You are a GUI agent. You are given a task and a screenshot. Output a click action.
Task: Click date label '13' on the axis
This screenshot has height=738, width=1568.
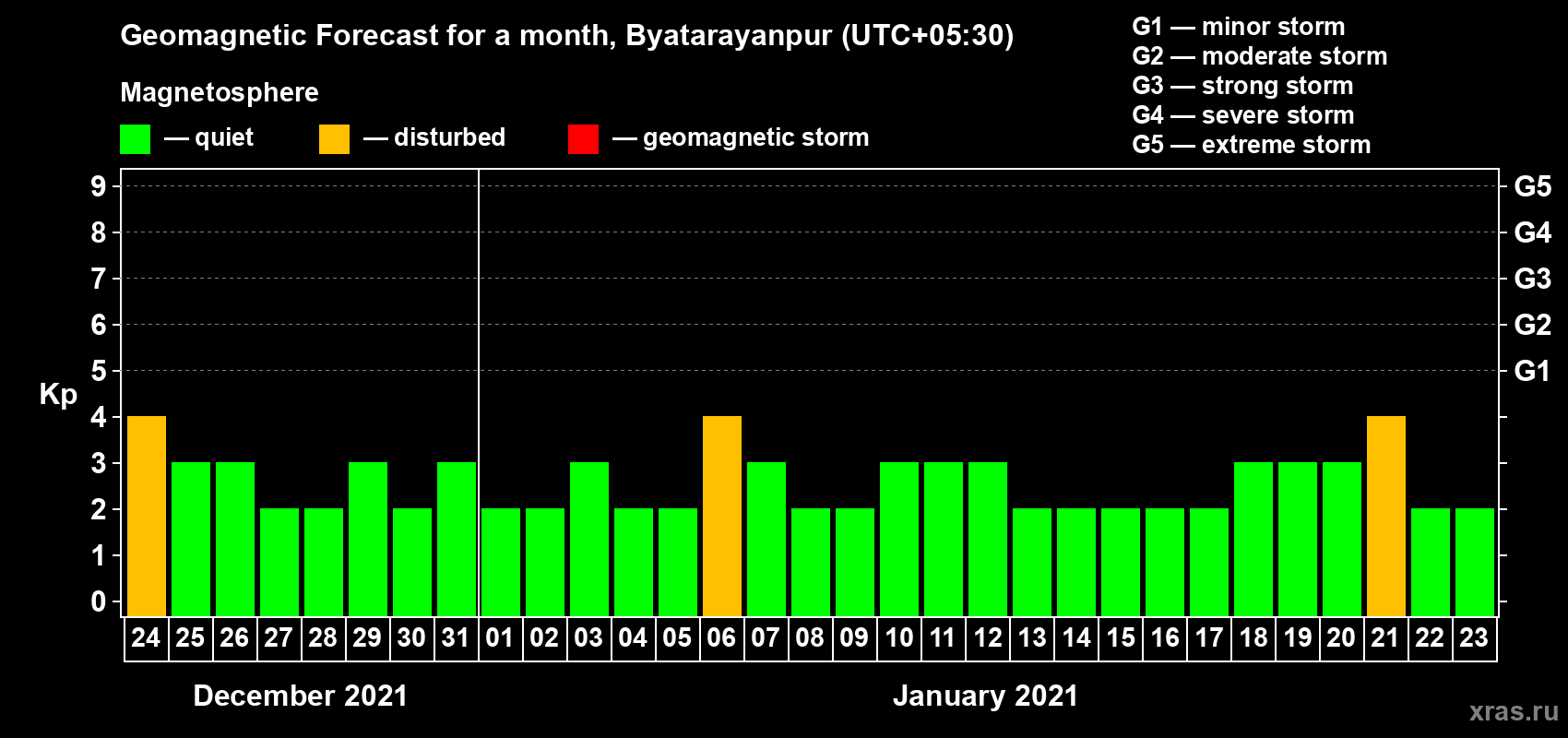coord(1031,638)
